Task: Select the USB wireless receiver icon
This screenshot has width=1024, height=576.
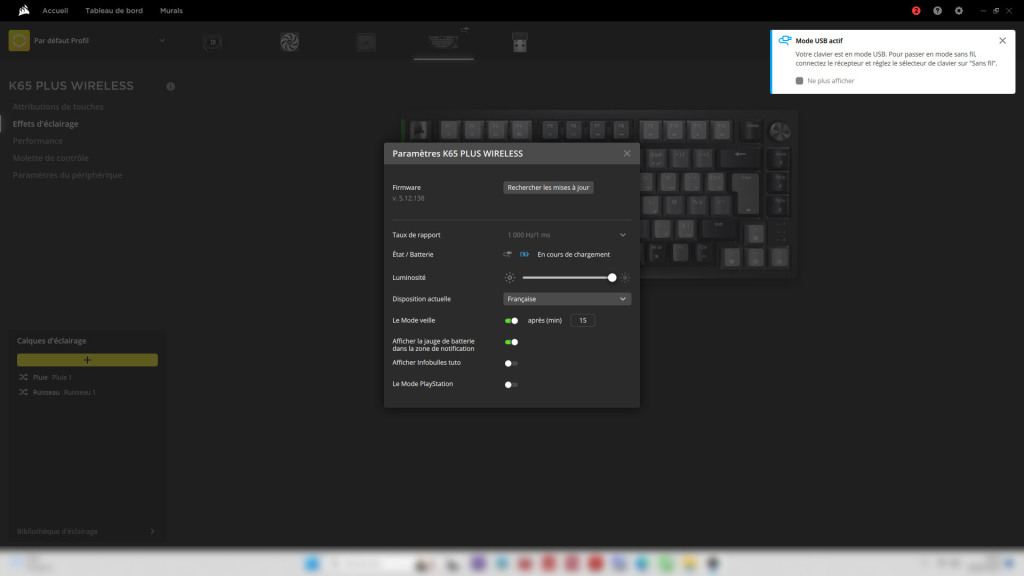Action: tap(520, 42)
